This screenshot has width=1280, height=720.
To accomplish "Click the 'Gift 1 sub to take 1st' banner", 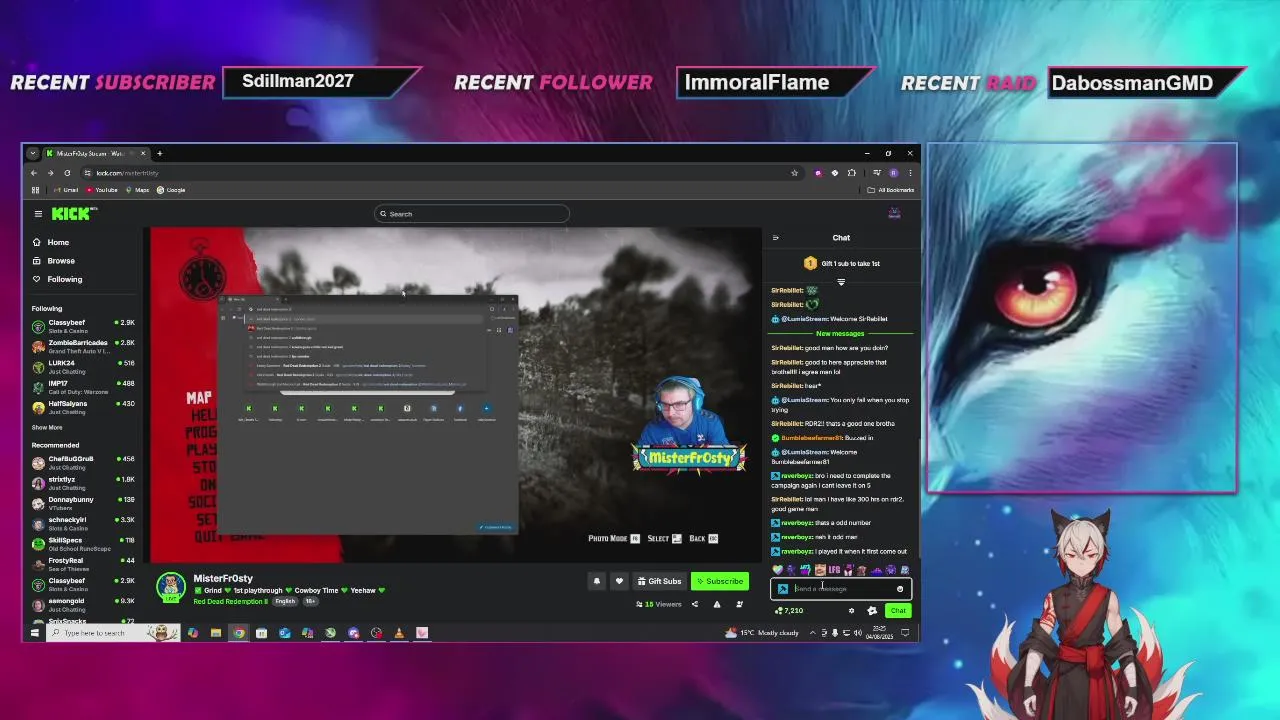I will (843, 263).
